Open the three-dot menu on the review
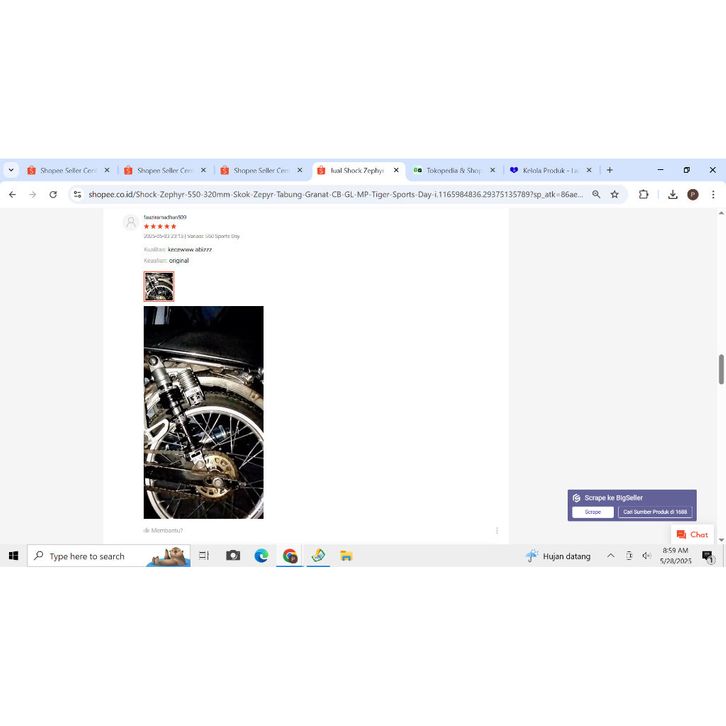This screenshot has height=726, width=726. 497,530
